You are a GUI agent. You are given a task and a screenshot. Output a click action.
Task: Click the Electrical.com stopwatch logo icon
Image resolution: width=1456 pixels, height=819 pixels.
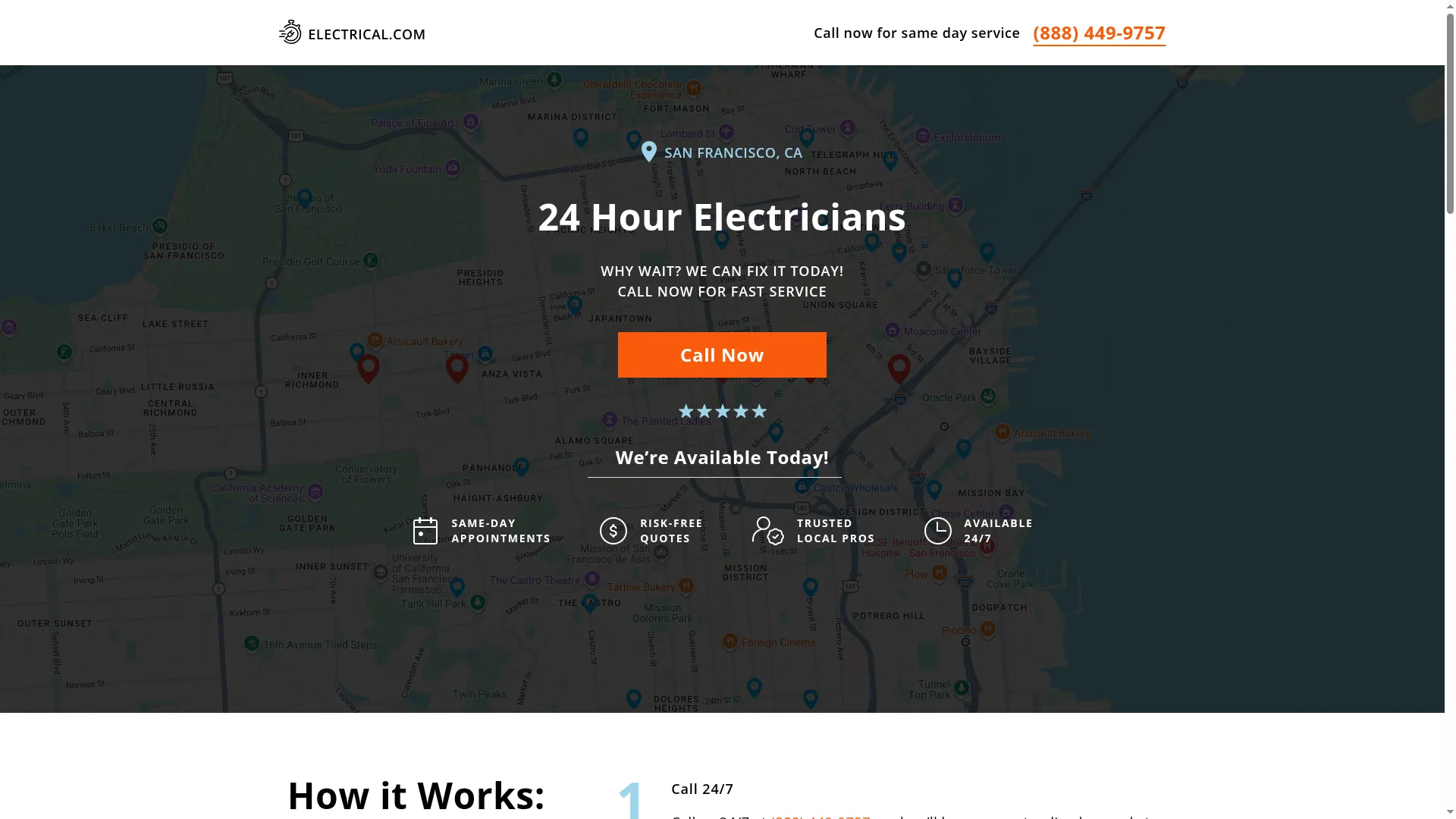click(290, 32)
